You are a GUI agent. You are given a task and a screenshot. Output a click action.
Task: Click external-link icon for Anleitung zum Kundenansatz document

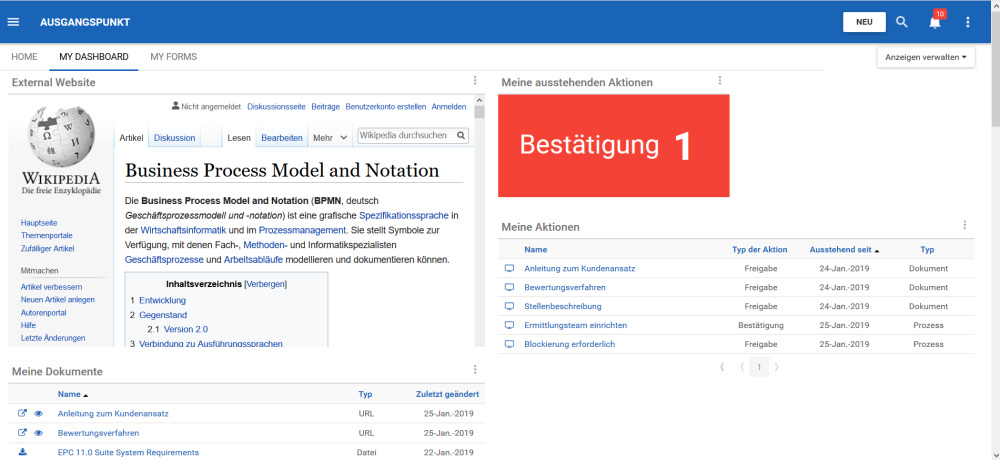(22, 413)
